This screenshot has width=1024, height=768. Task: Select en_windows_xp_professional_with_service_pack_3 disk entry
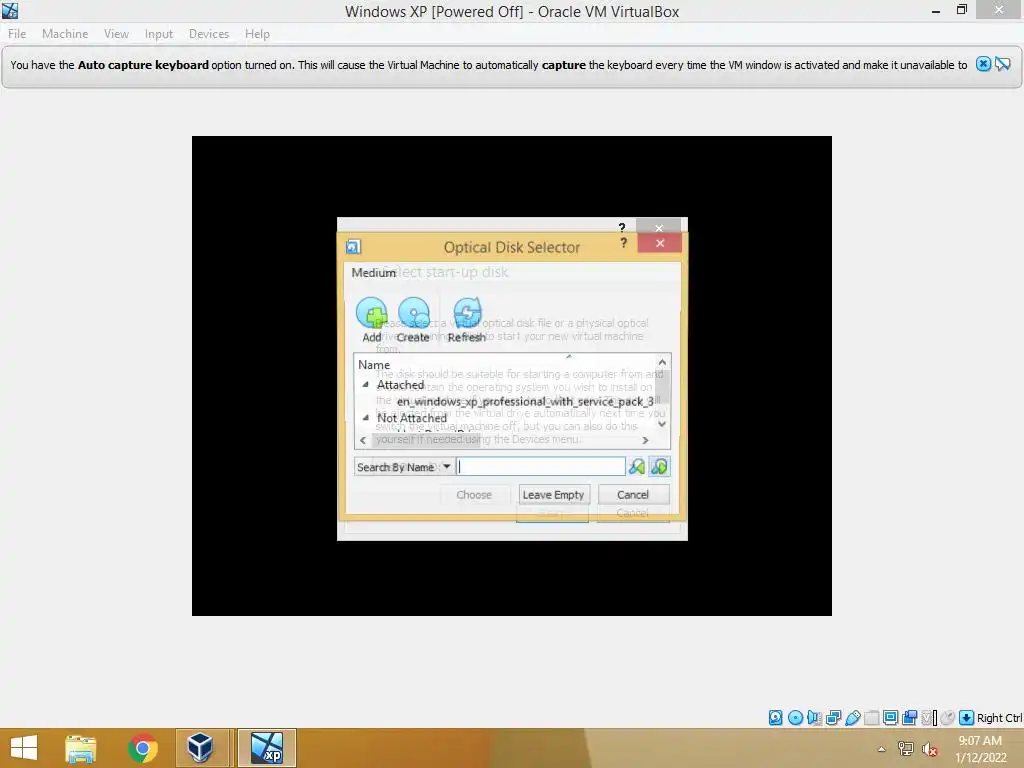tap(525, 401)
